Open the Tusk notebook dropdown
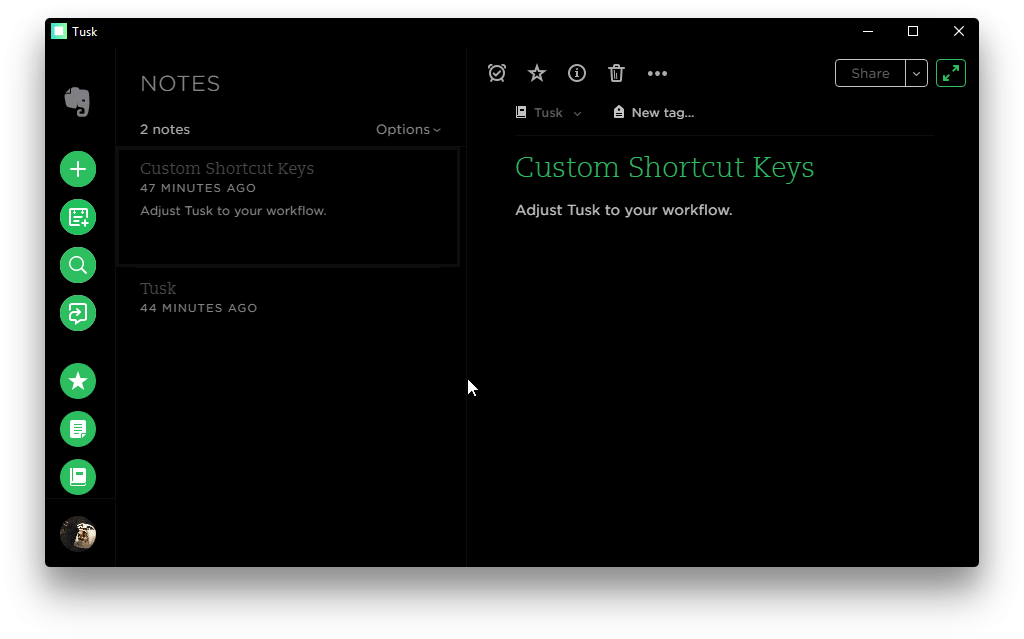This screenshot has width=1024, height=639. tap(549, 112)
